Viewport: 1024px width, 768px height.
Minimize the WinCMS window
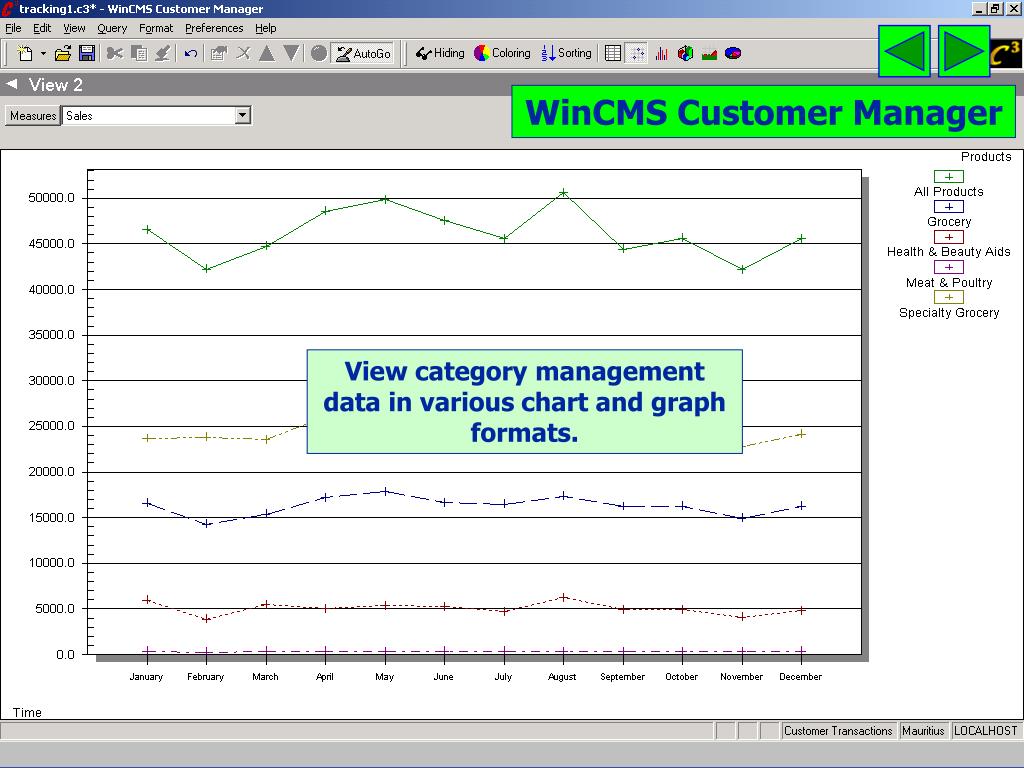tap(980, 8)
